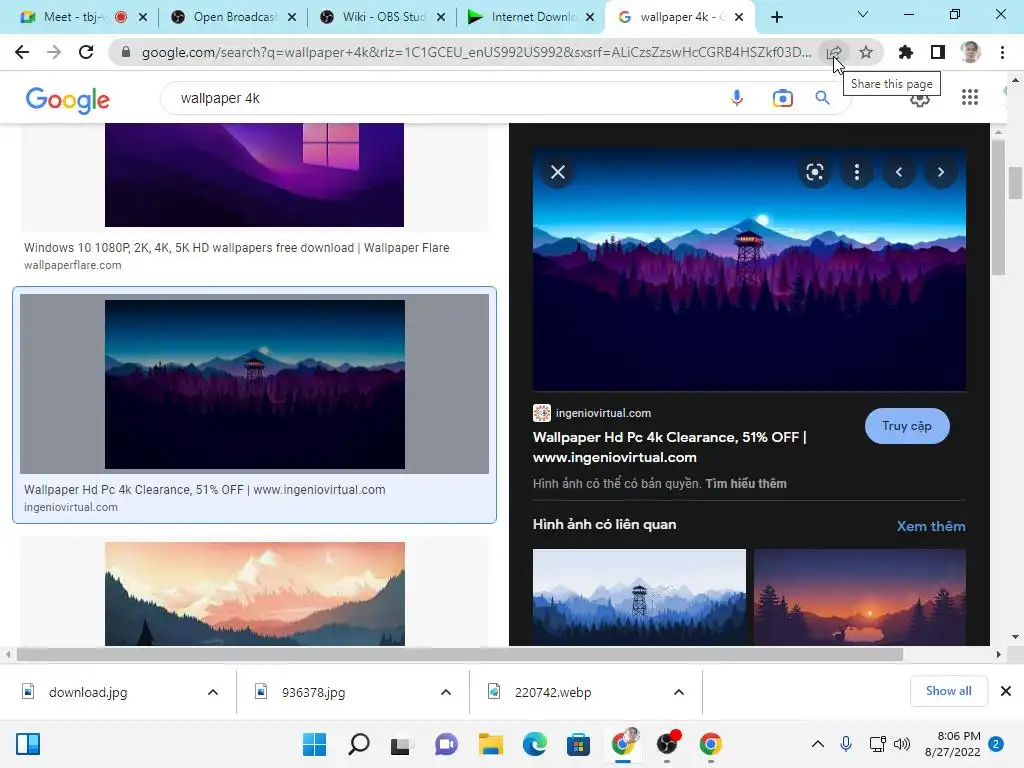Screen dimensions: 1024x768
Task: Open Google Lens on the preview image
Action: coord(814,172)
